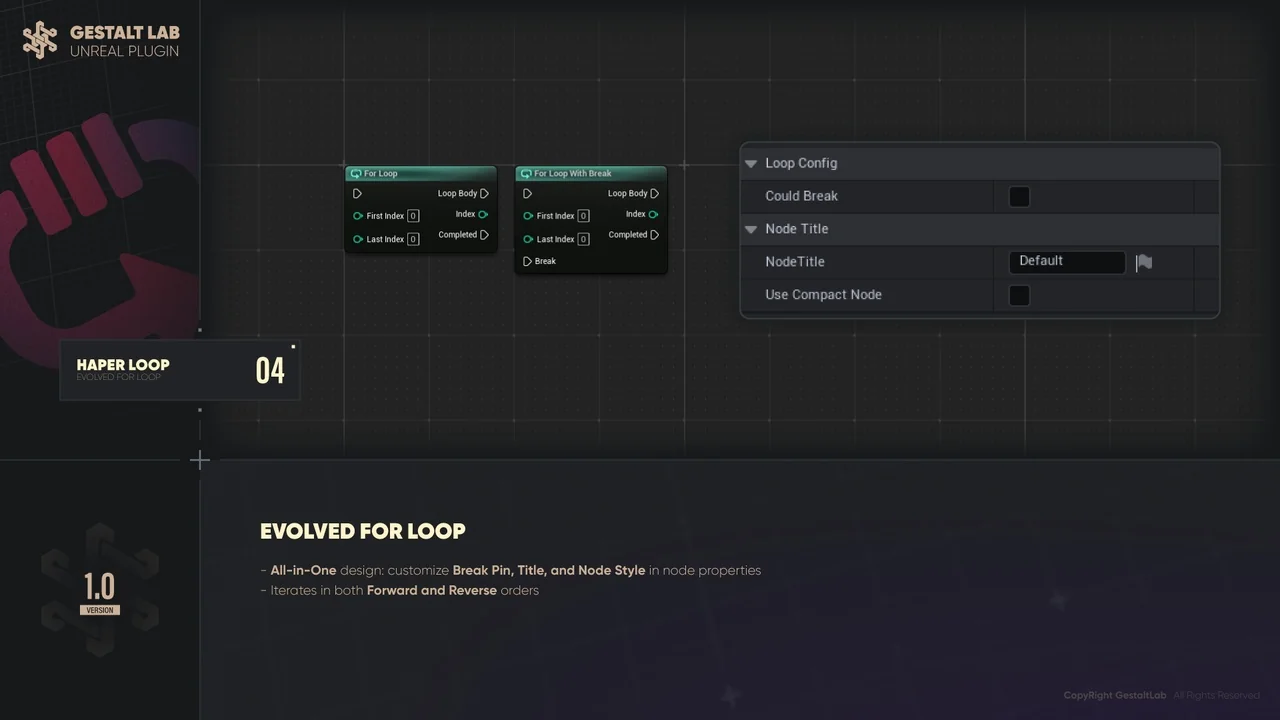Collapse the Node Title section
The width and height of the screenshot is (1280, 720).
pos(751,229)
